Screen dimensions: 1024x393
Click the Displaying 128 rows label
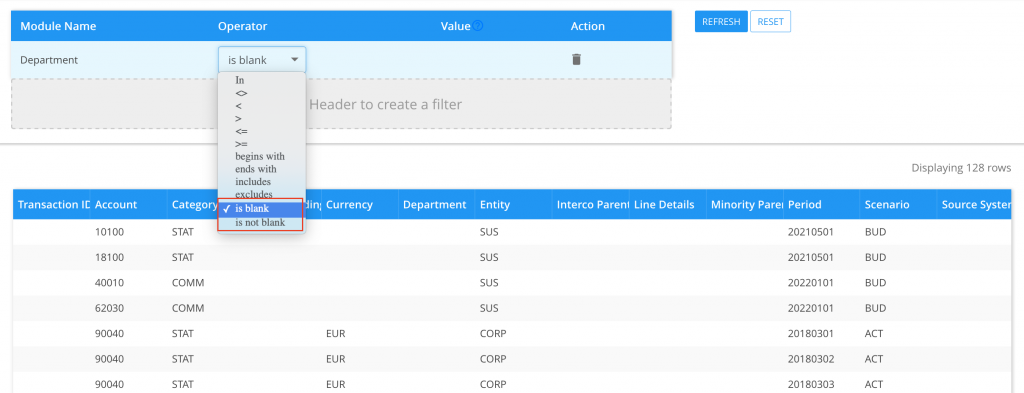(961, 168)
